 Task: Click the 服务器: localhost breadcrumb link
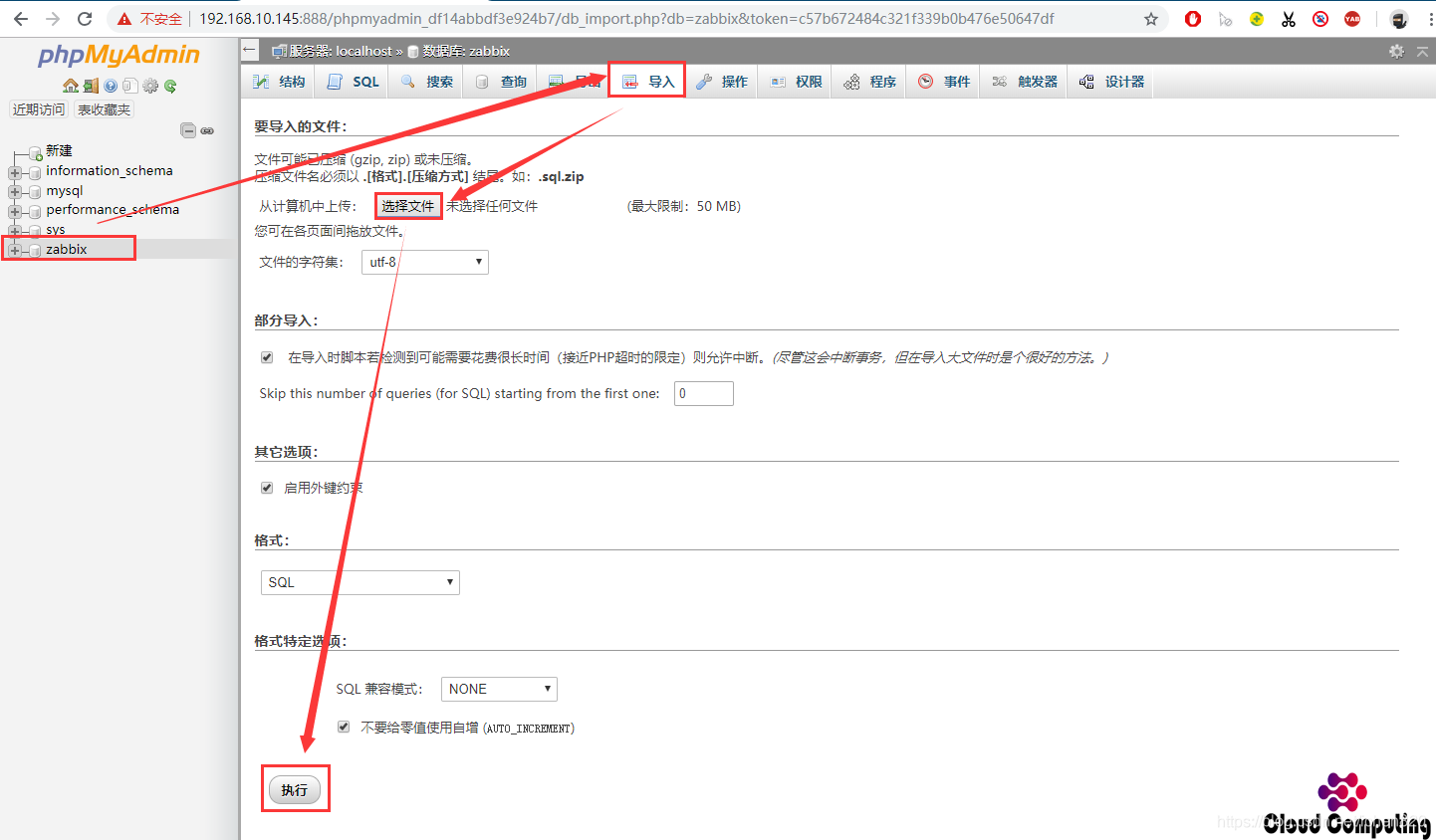point(341,51)
